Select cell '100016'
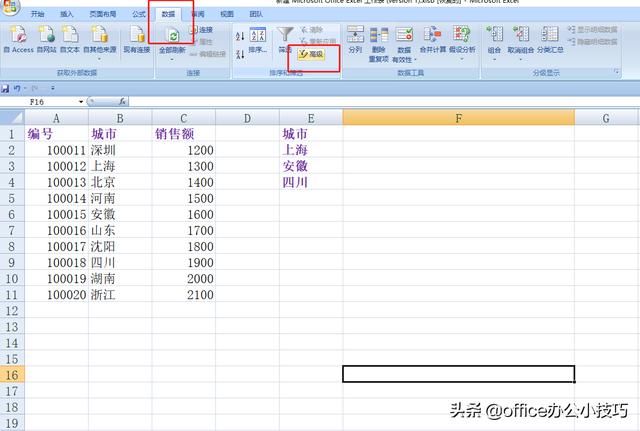Screen dimensions: 640x431 [56, 230]
